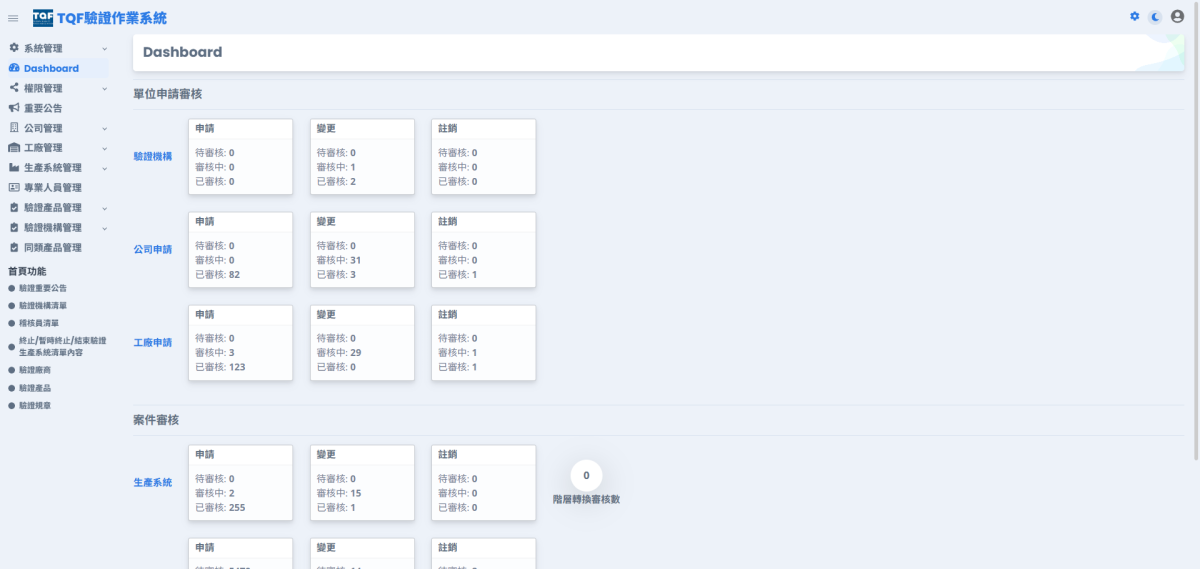1200x569 pixels.
Task: Click the clipboard icon beside 同類產品管理
Action: [x=14, y=248]
